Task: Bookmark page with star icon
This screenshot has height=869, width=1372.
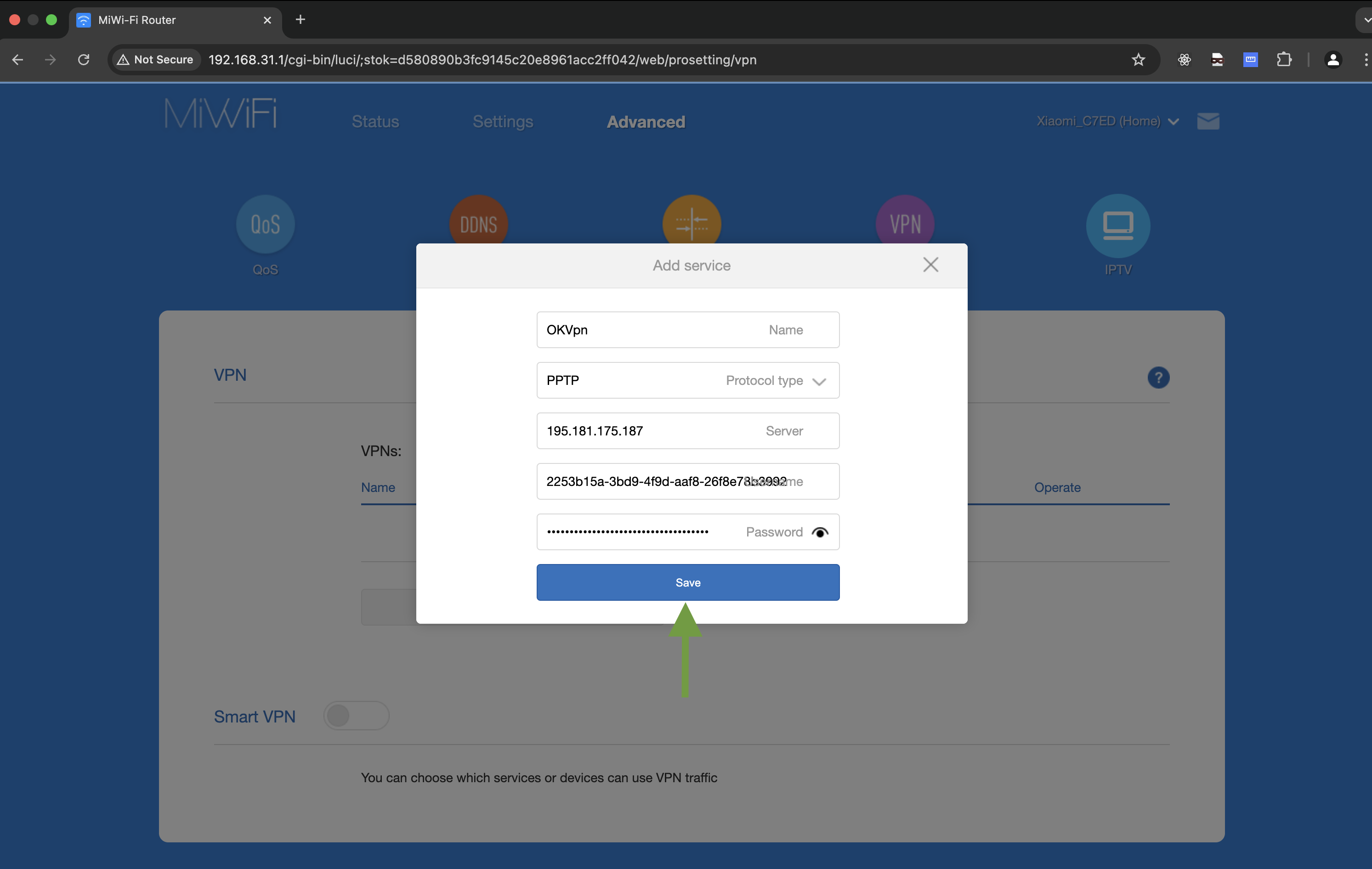Action: pyautogui.click(x=1138, y=60)
